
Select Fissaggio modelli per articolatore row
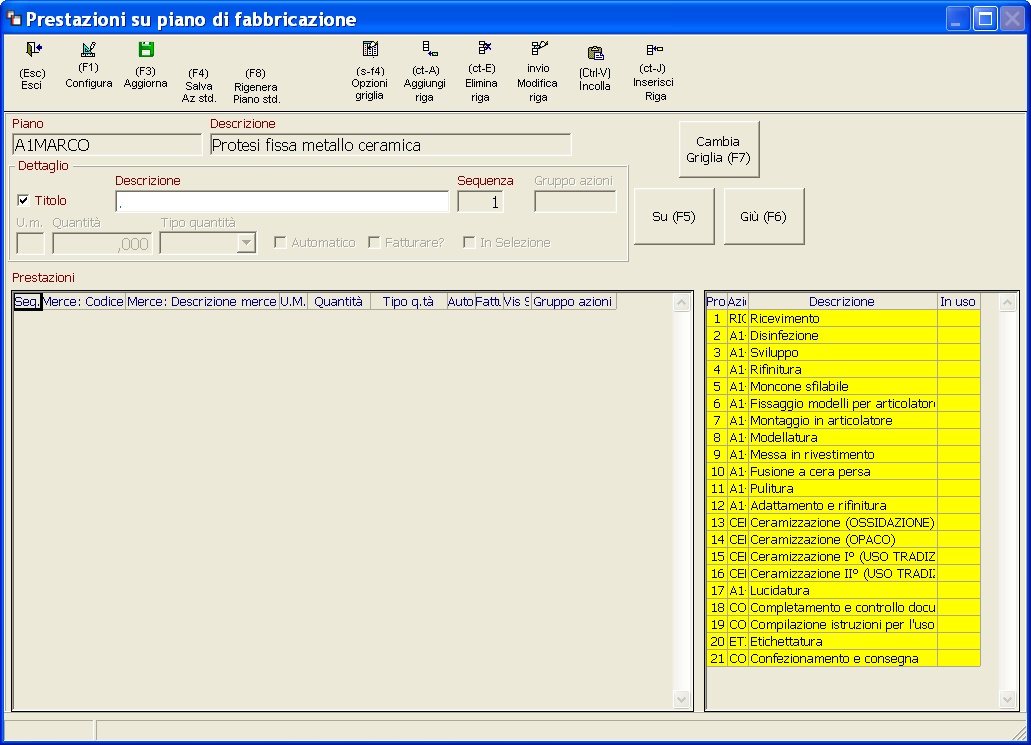[x=843, y=404]
